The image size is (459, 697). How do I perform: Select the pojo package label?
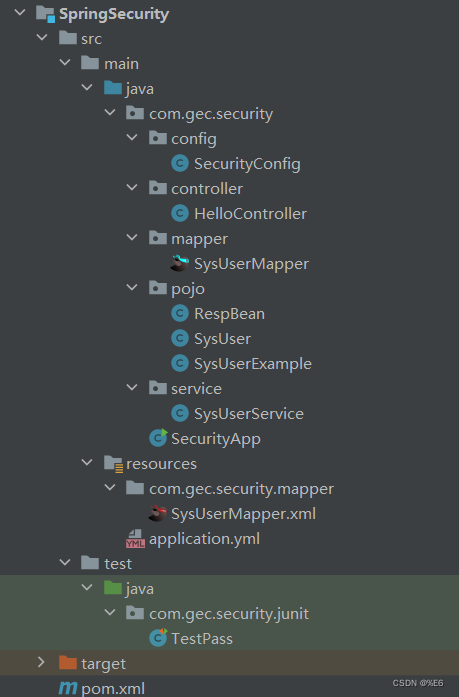tap(188, 289)
